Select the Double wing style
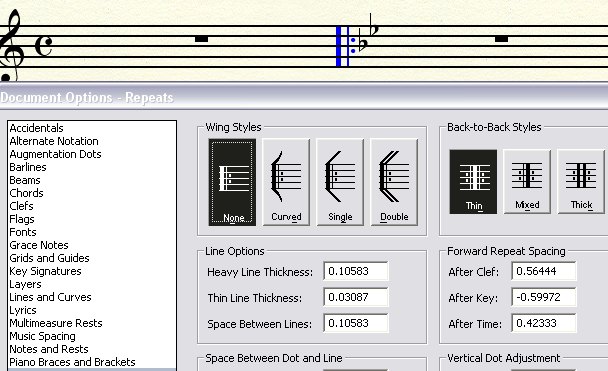This screenshot has height=371, width=608. [394, 182]
